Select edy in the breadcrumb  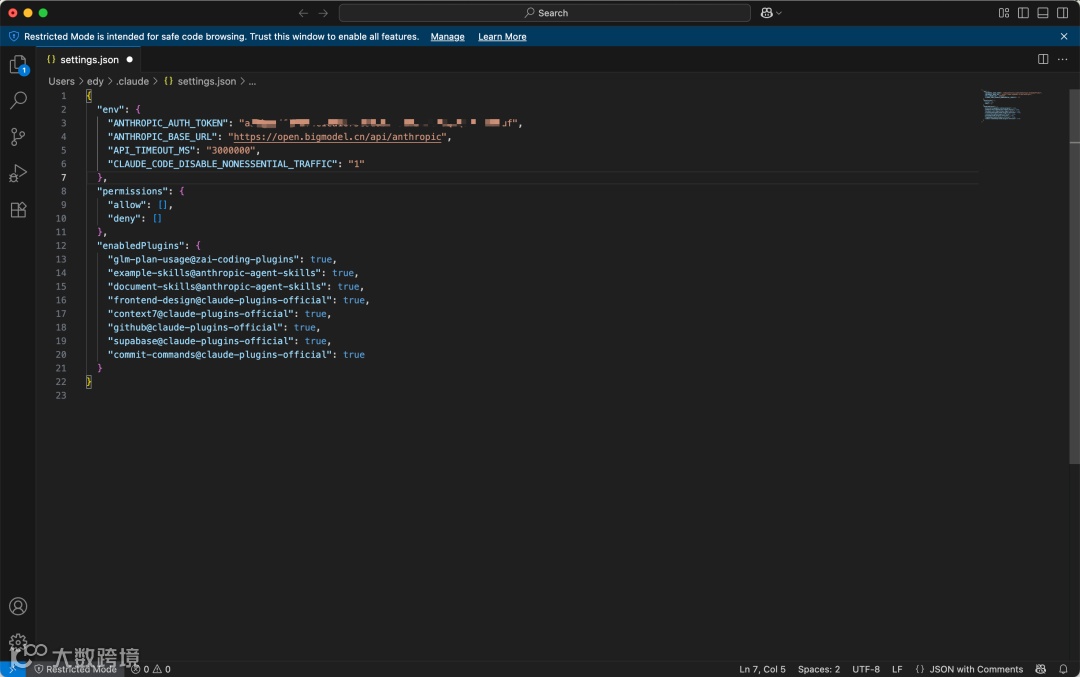tap(95, 81)
